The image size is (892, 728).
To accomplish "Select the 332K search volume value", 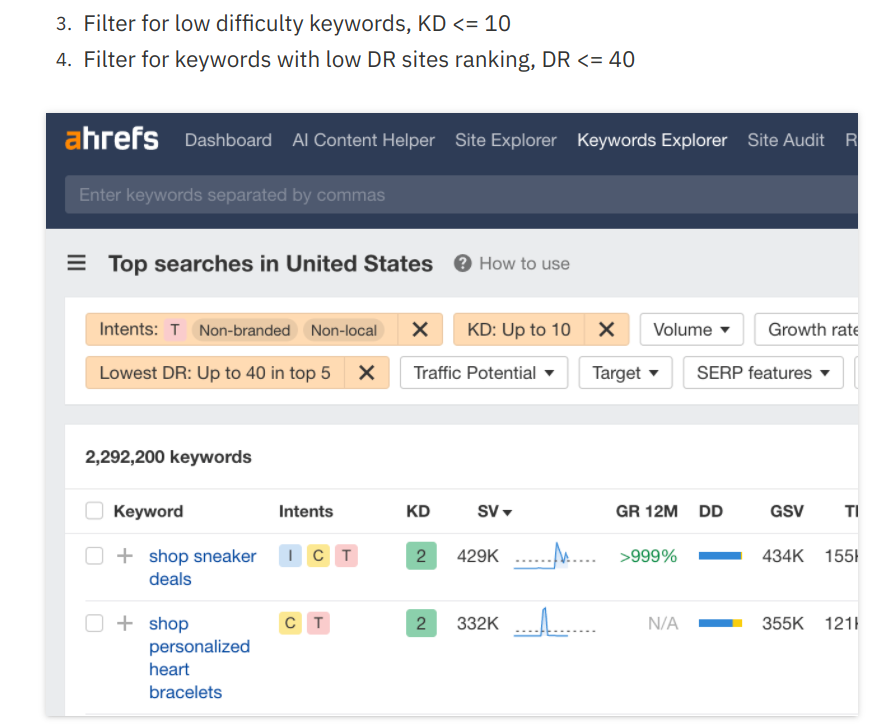I will coord(477,623).
